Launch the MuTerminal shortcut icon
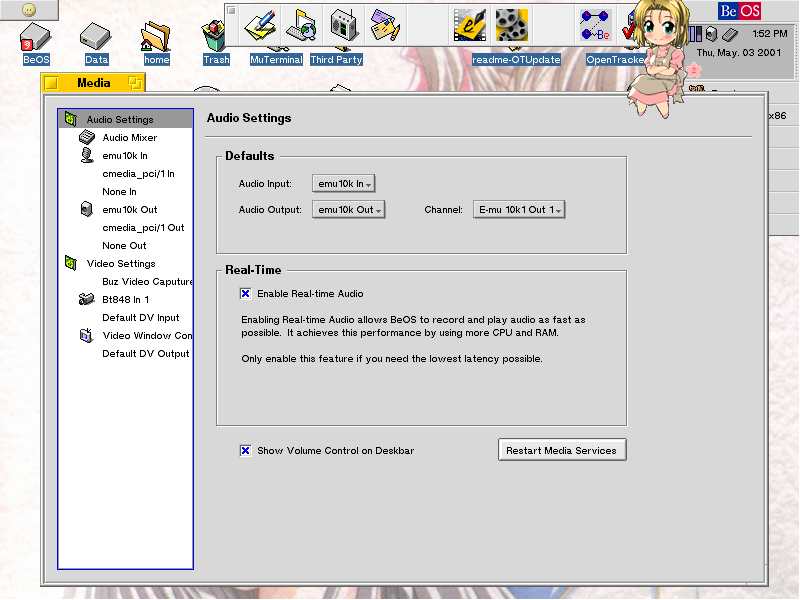Image resolution: width=800 pixels, height=600 pixels. 262,22
